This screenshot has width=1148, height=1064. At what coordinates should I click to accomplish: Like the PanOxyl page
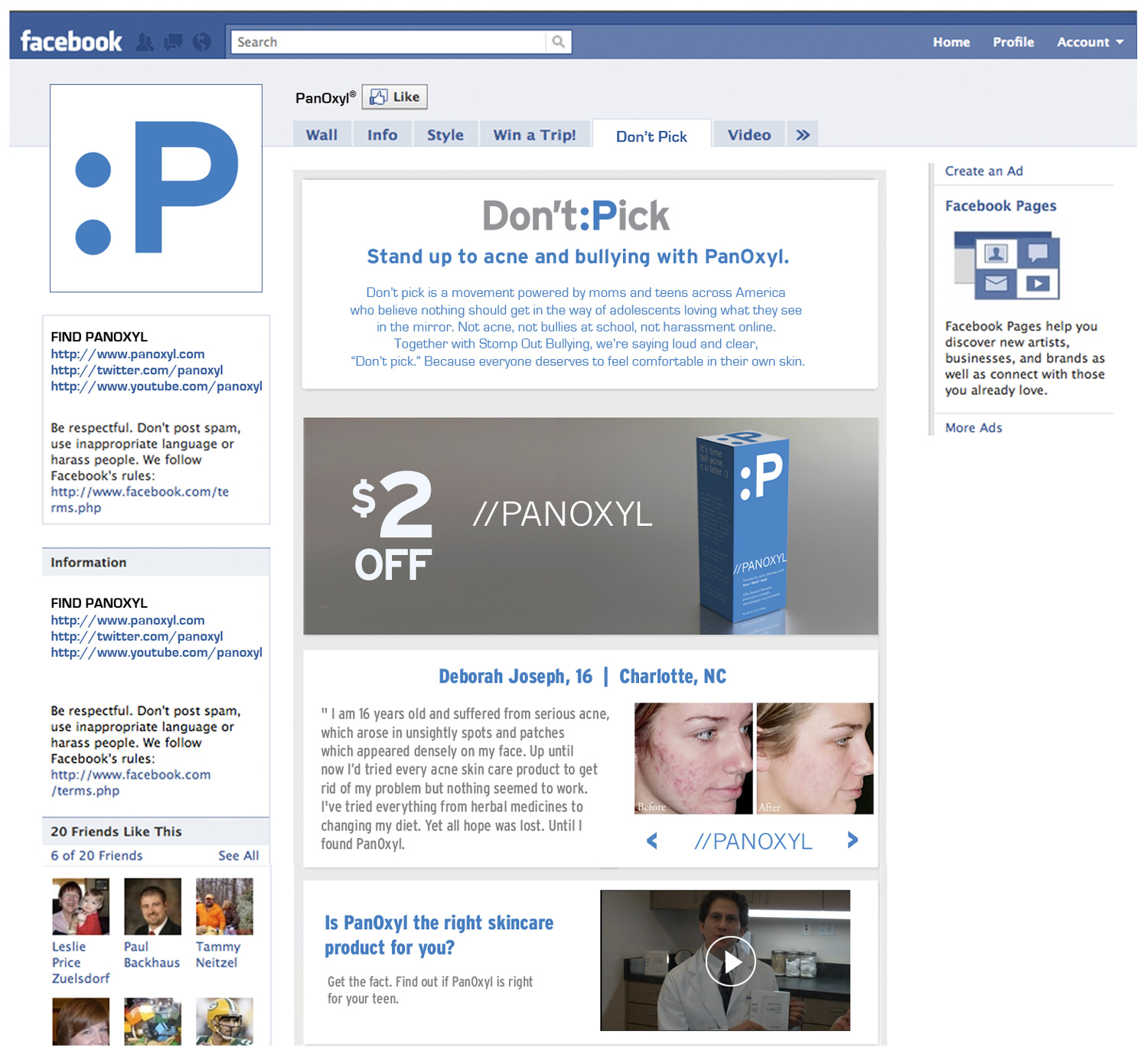pyautogui.click(x=395, y=97)
